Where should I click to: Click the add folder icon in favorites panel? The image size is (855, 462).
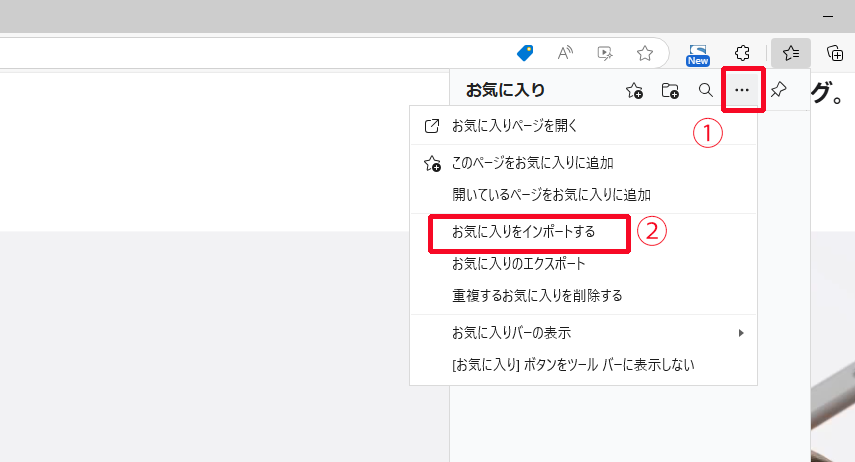click(x=670, y=90)
